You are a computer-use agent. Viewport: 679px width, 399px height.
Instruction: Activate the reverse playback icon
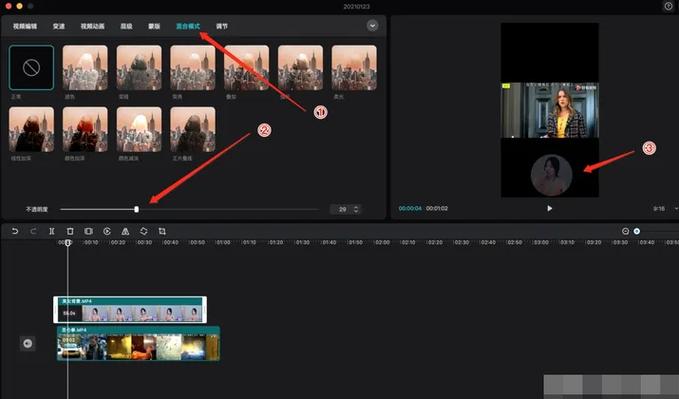pyautogui.click(x=107, y=231)
